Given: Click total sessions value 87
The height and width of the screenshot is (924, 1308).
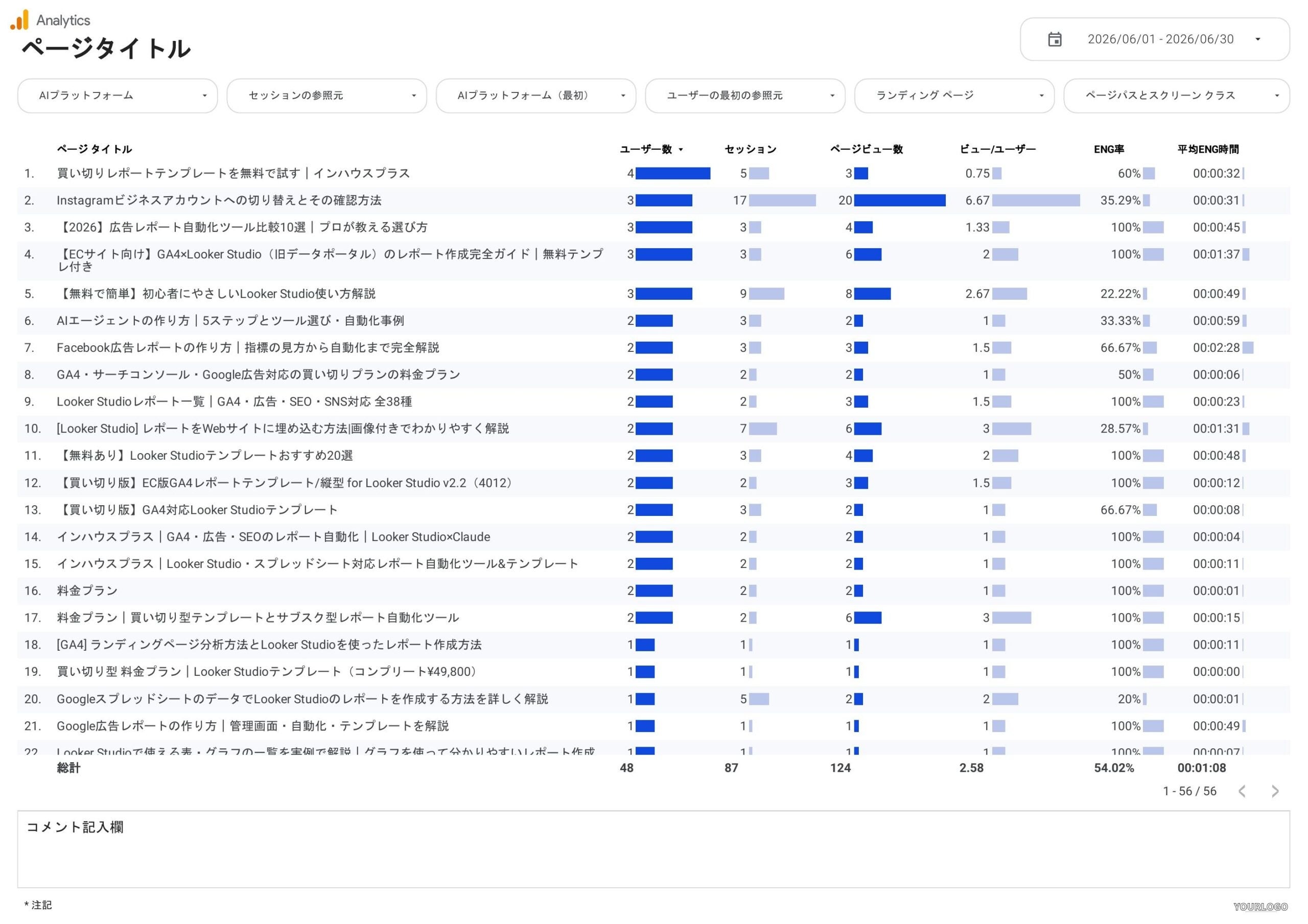Looking at the screenshot, I should click(x=732, y=768).
